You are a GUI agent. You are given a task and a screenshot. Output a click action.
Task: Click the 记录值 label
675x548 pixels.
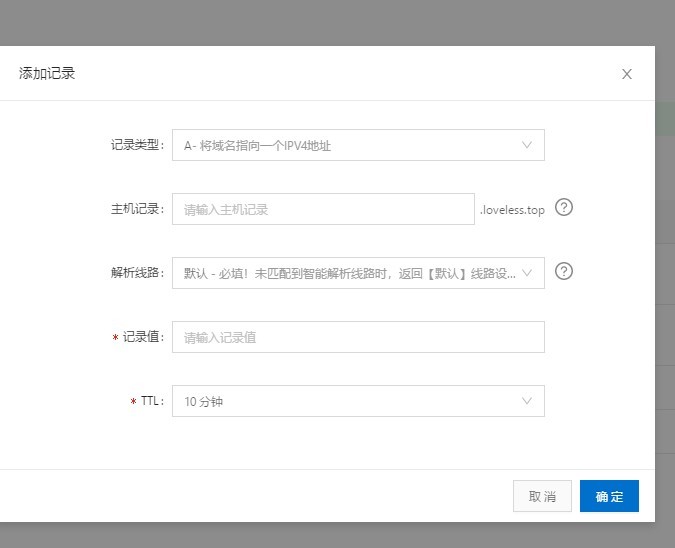click(143, 337)
